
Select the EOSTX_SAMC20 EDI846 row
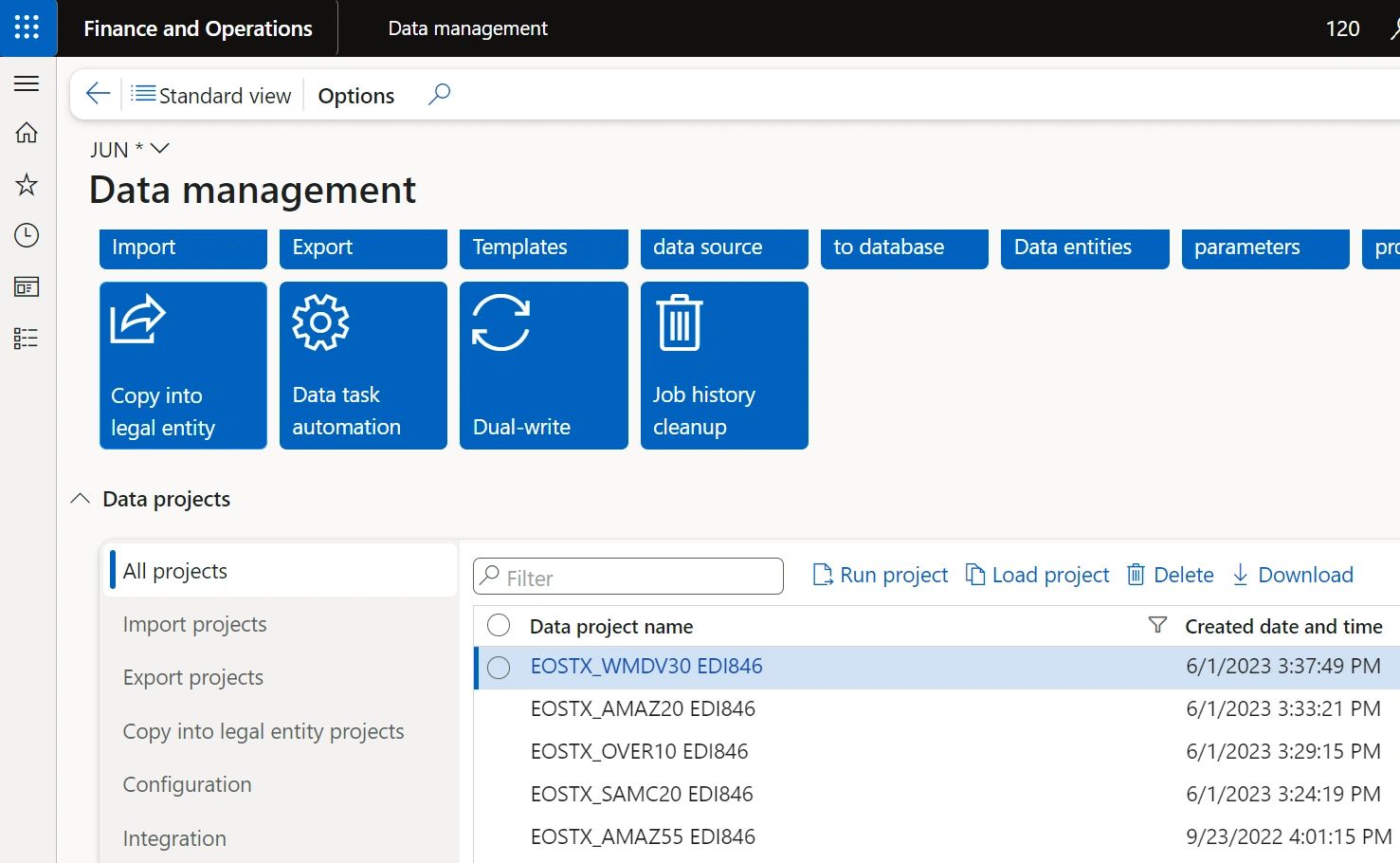click(936, 795)
